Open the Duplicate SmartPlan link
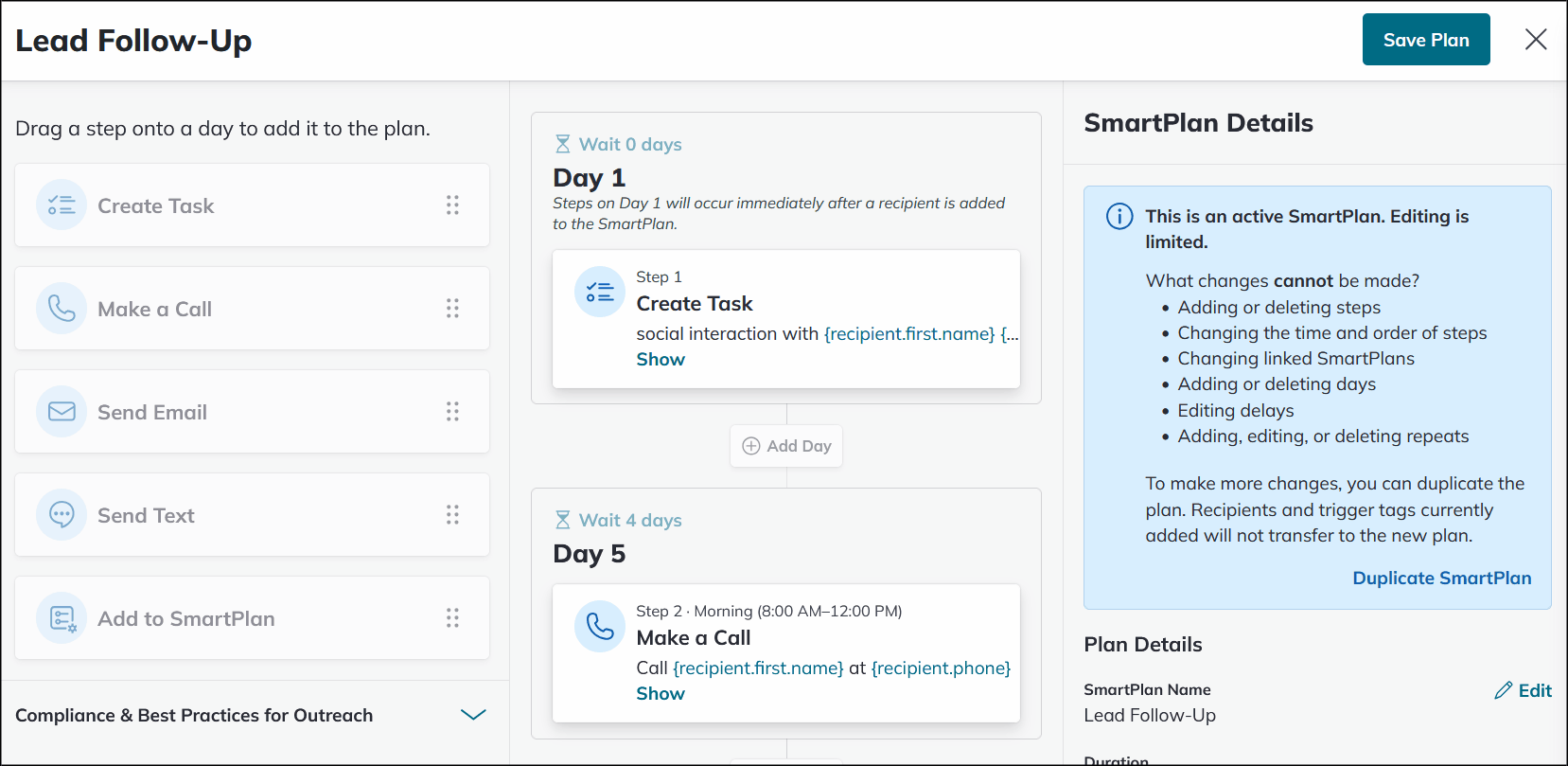1568x766 pixels. (x=1442, y=578)
